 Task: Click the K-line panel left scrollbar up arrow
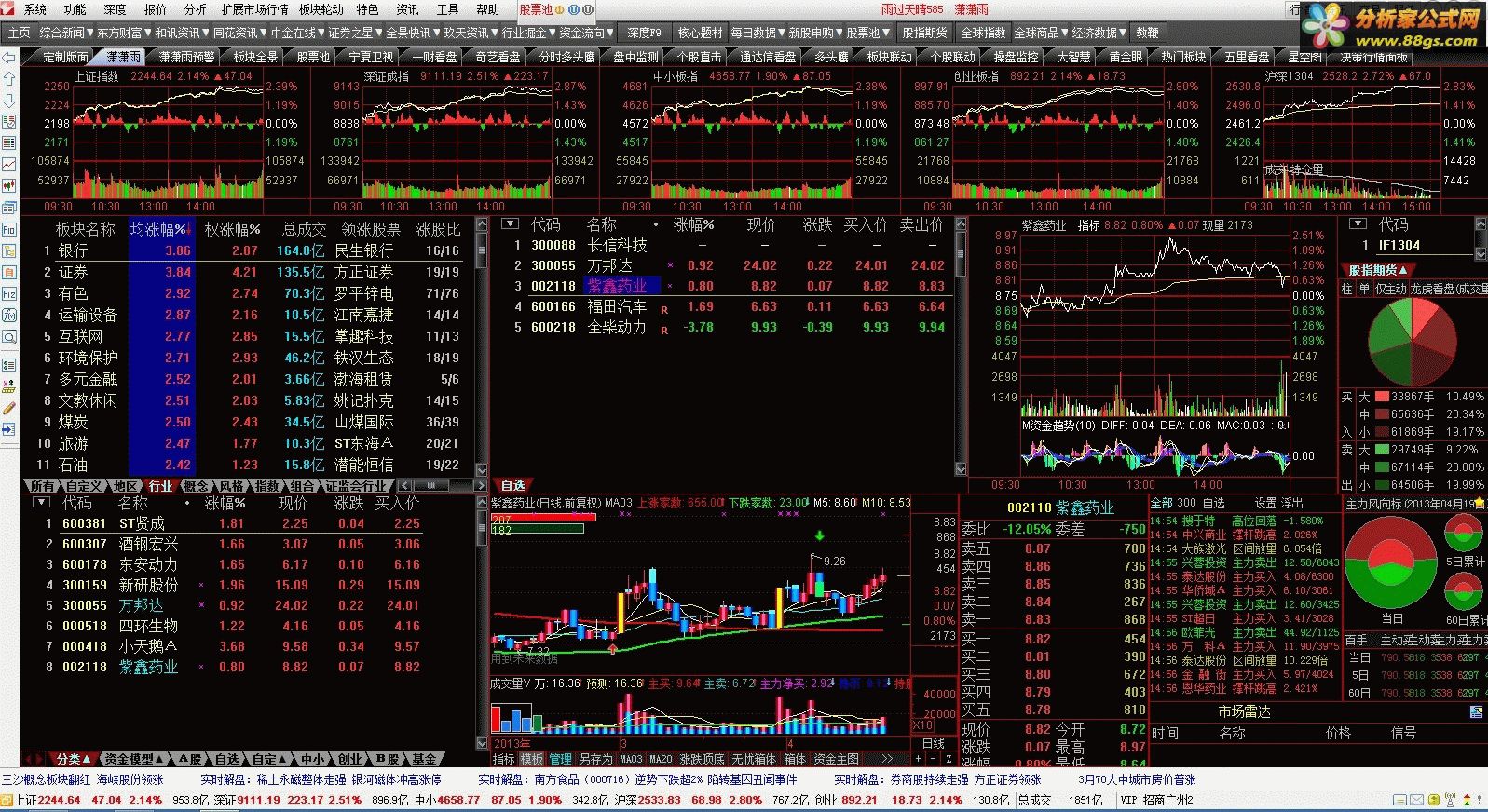click(x=482, y=503)
